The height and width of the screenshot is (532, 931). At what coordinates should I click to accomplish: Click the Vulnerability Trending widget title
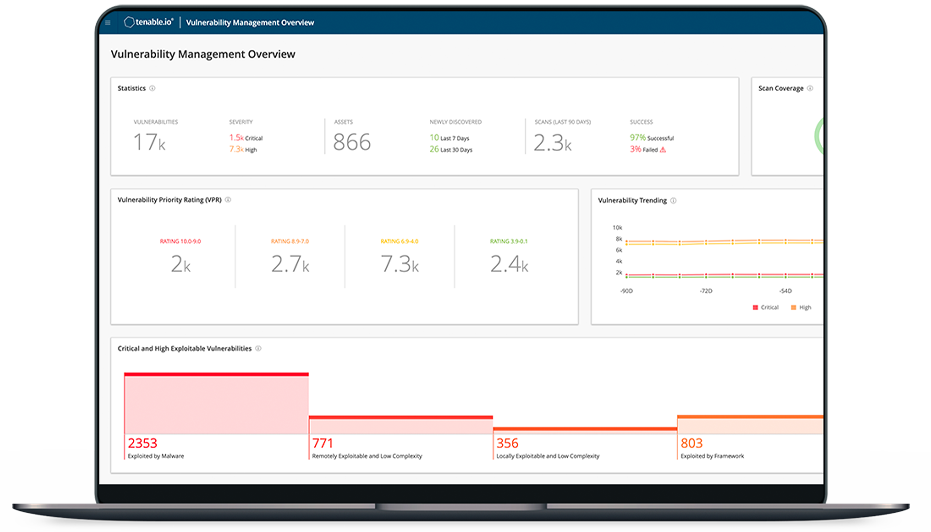(x=632, y=201)
